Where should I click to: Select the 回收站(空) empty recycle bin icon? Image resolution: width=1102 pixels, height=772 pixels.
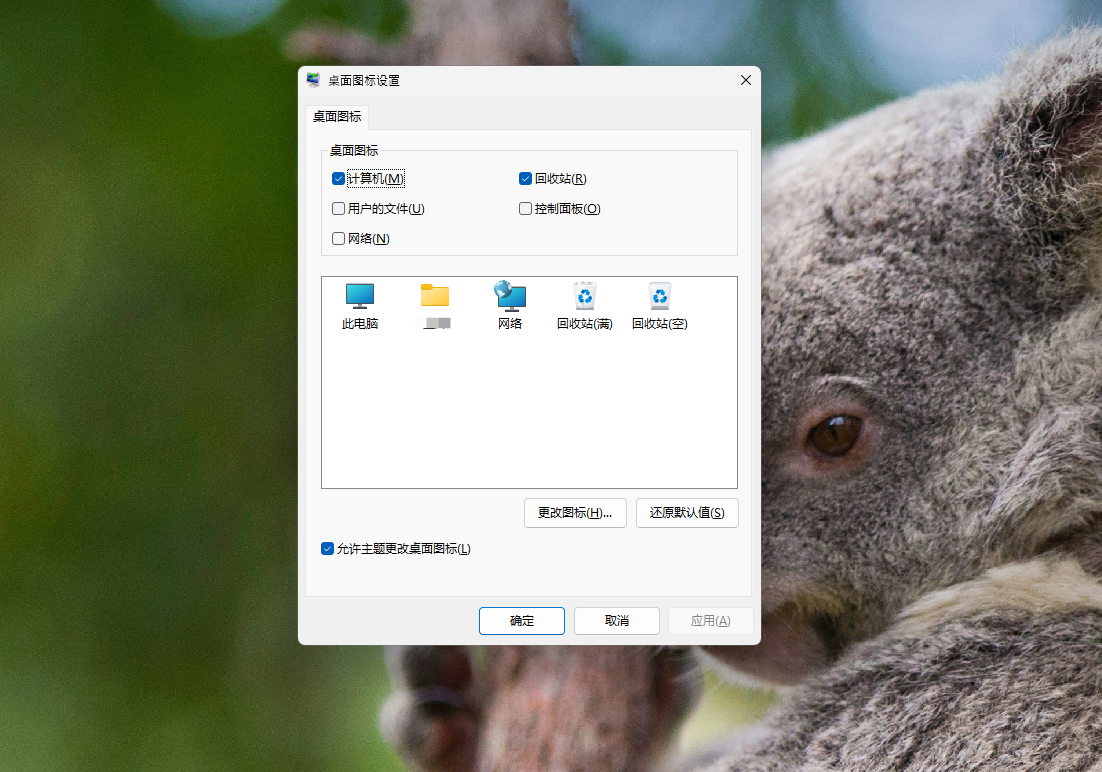point(659,297)
